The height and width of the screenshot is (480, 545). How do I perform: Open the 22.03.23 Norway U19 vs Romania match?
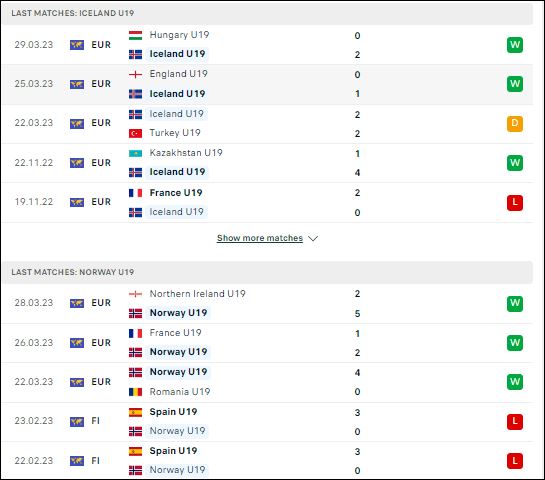click(267, 382)
